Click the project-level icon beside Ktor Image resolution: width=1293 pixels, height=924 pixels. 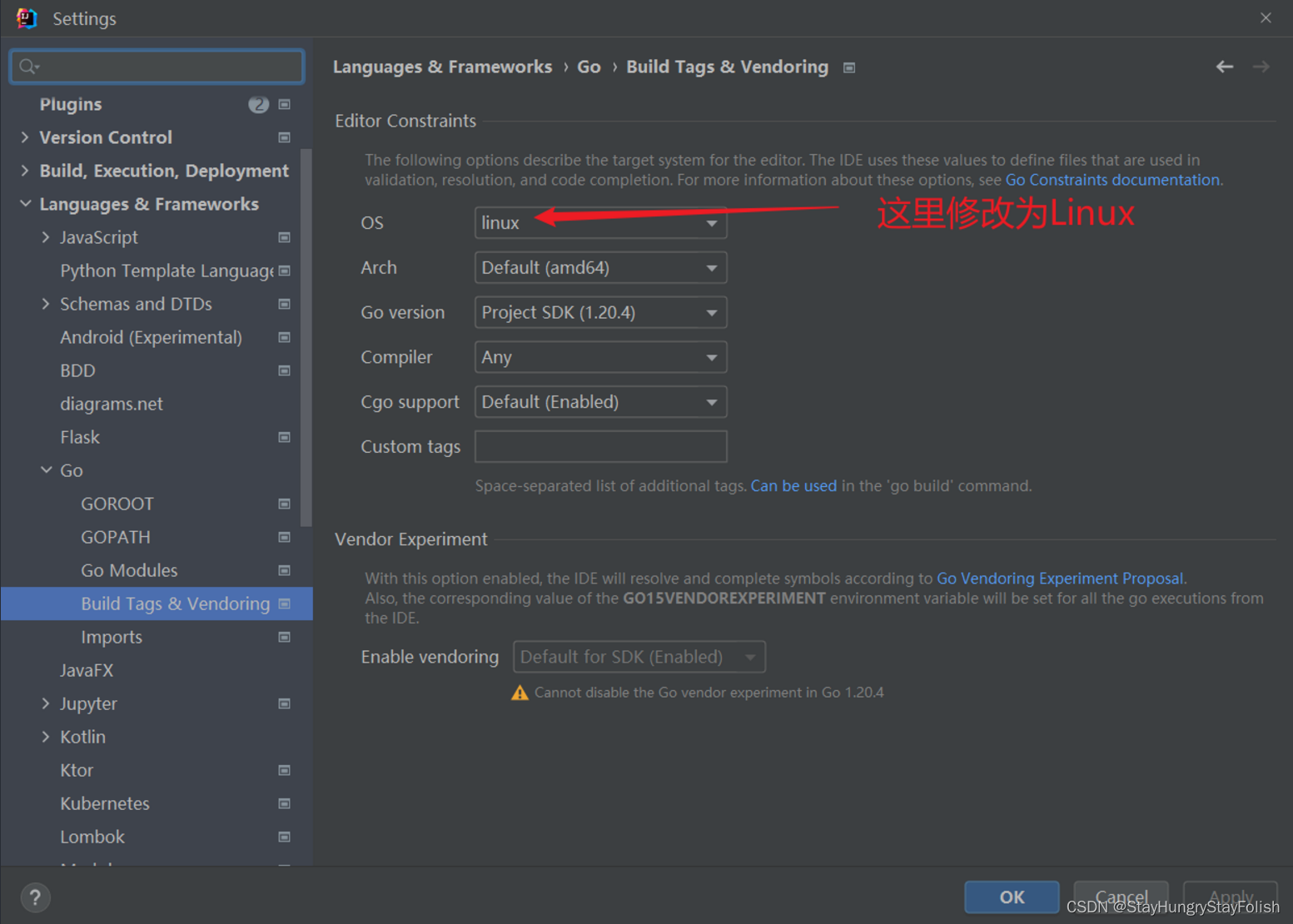click(284, 770)
